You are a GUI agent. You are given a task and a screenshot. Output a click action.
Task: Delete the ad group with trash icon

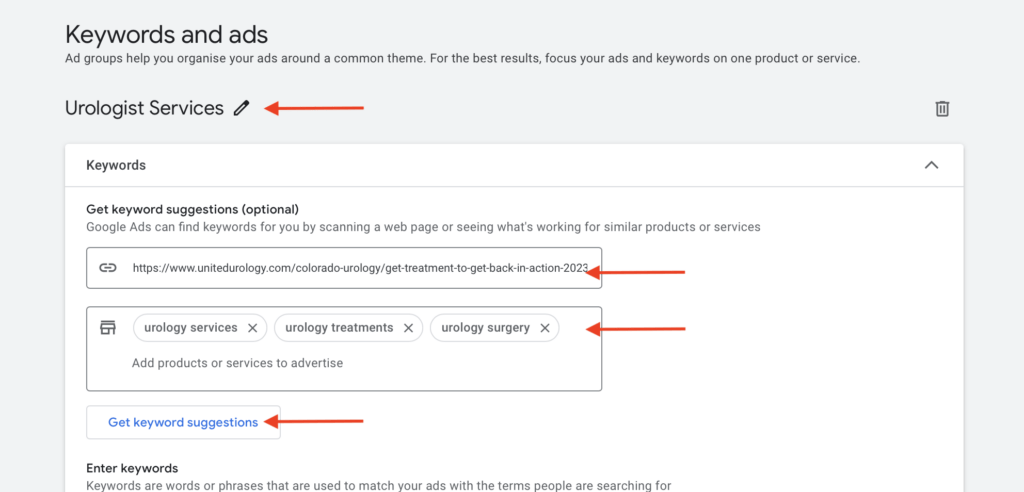tap(941, 108)
